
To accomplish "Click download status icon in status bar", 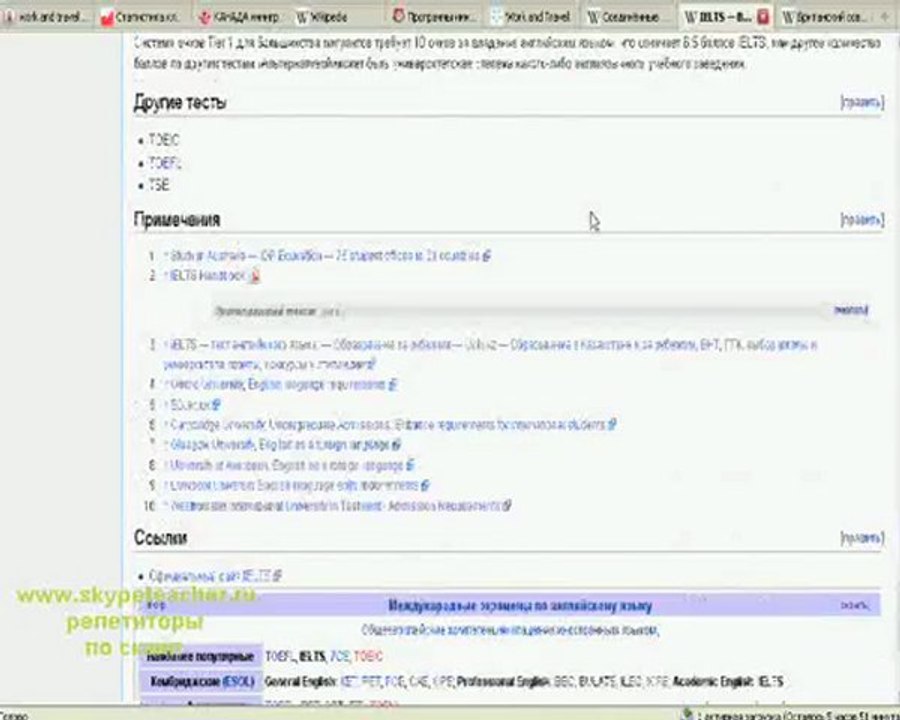I will click(687, 715).
